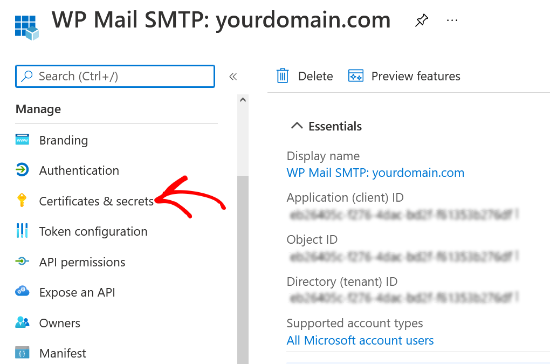The image size is (550, 364).
Task: Click the Branding icon
Action: pyautogui.click(x=22, y=140)
